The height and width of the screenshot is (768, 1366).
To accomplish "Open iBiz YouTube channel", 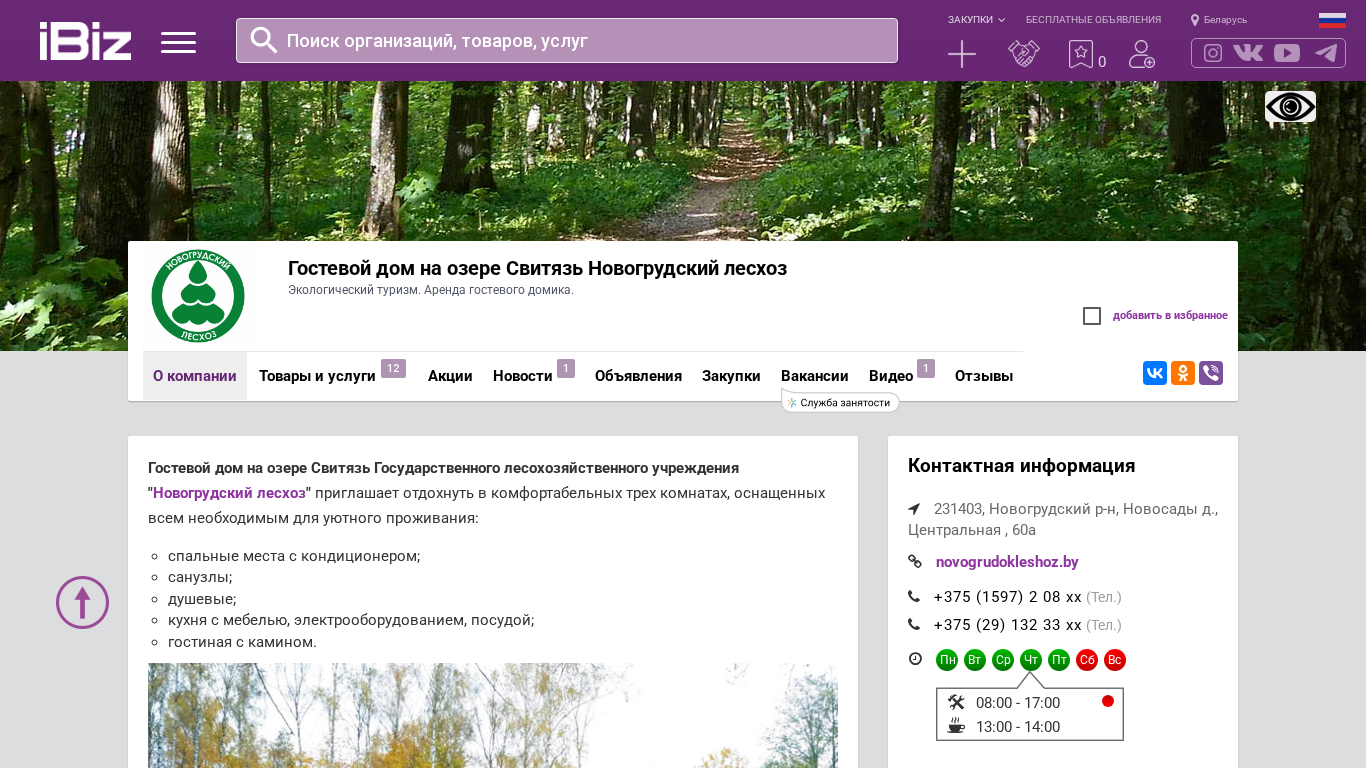I will (x=1287, y=53).
